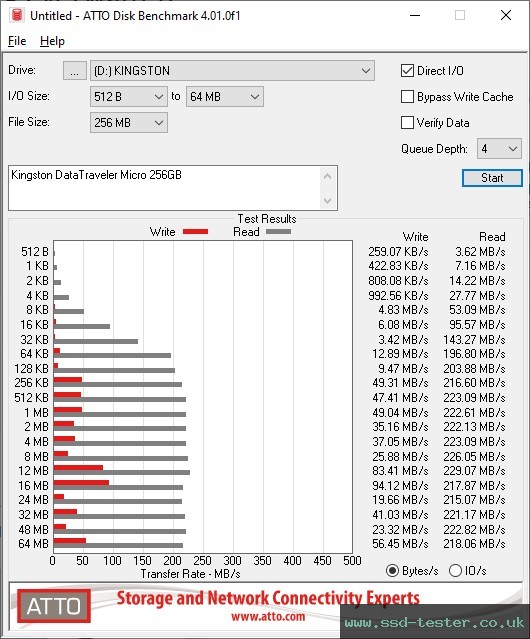
Task: Click the Test Results heading
Action: (267, 219)
